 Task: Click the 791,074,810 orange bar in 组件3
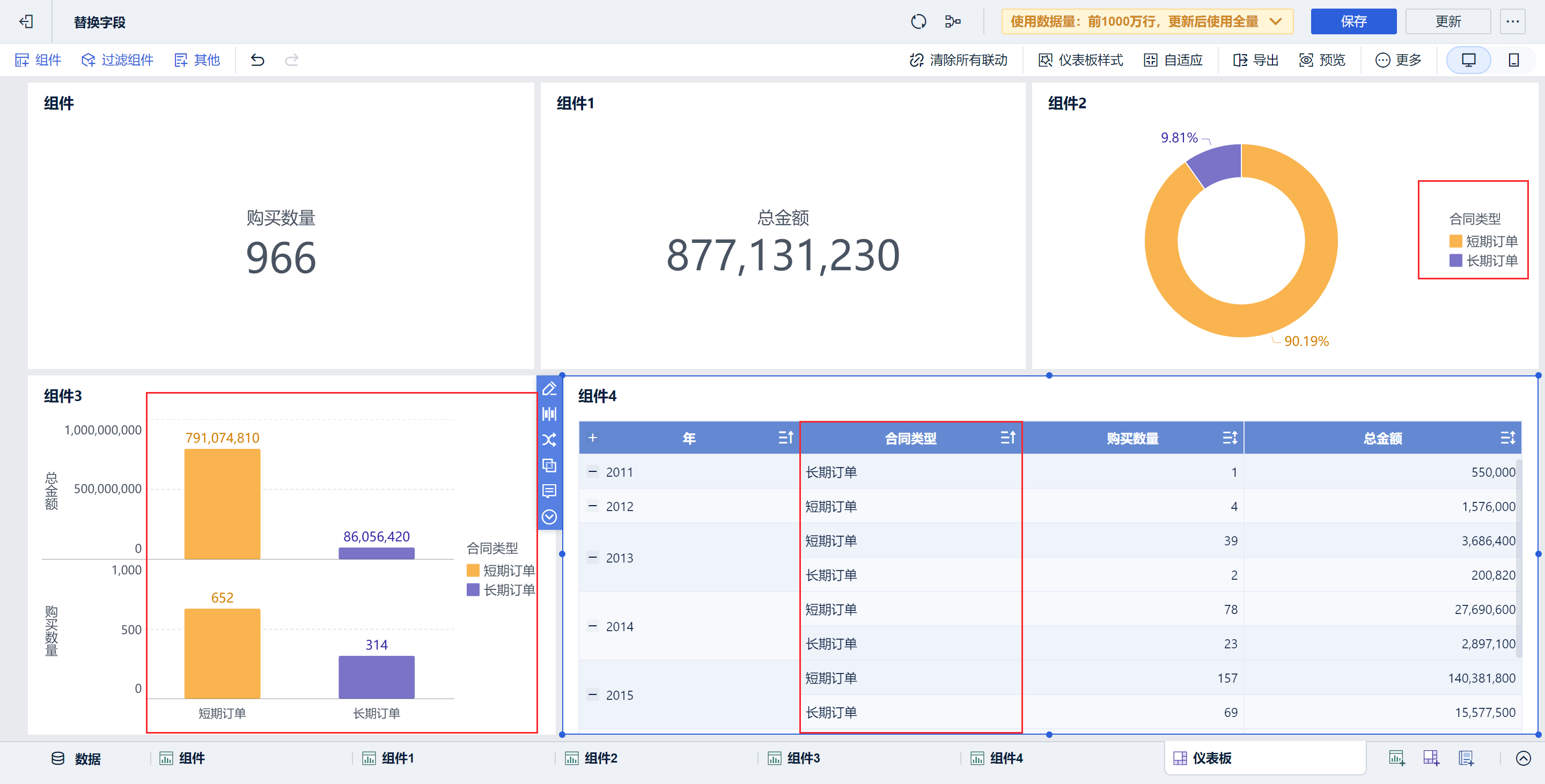[x=222, y=504]
